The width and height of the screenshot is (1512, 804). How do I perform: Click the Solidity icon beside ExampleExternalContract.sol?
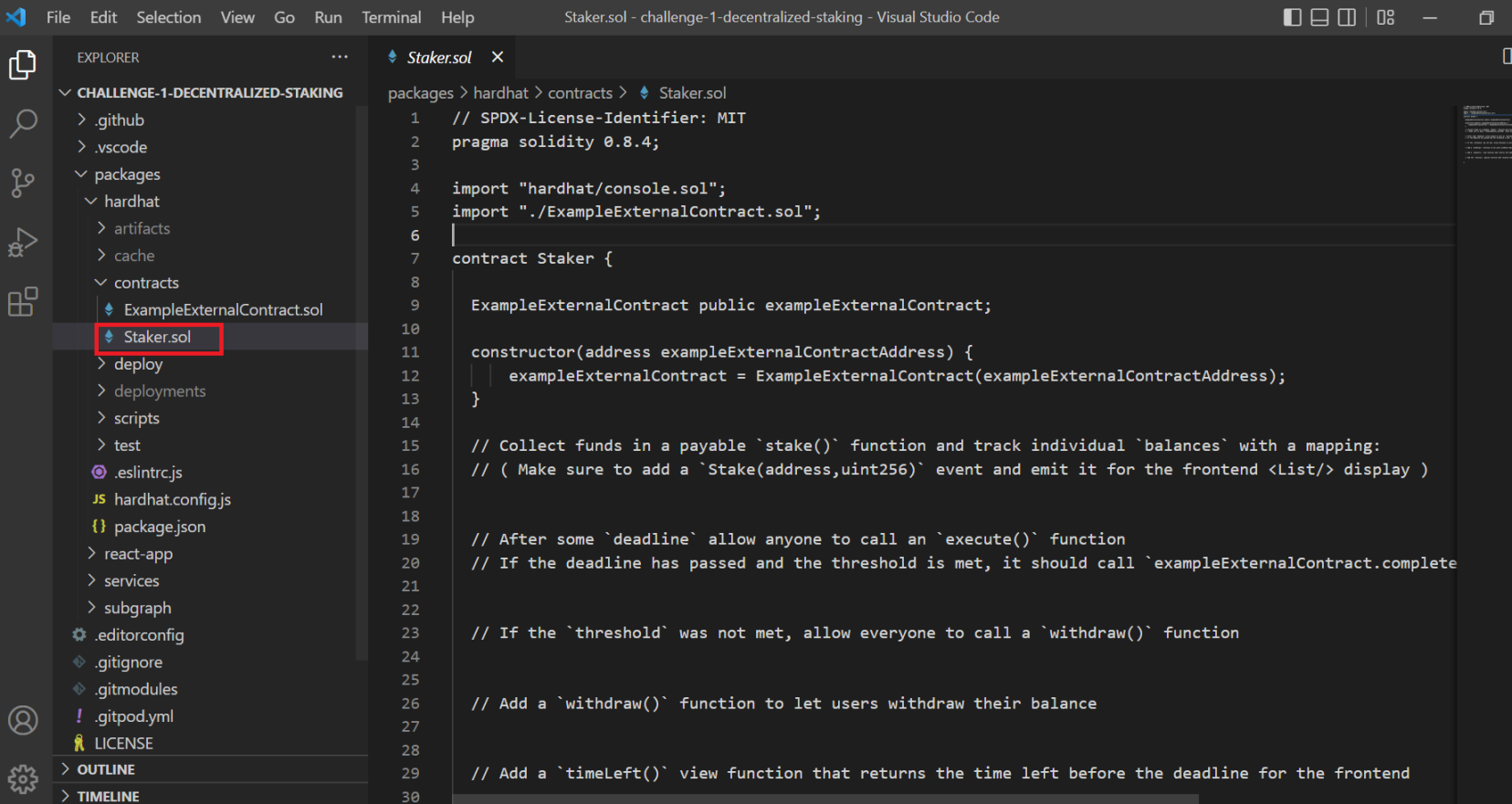pos(109,309)
